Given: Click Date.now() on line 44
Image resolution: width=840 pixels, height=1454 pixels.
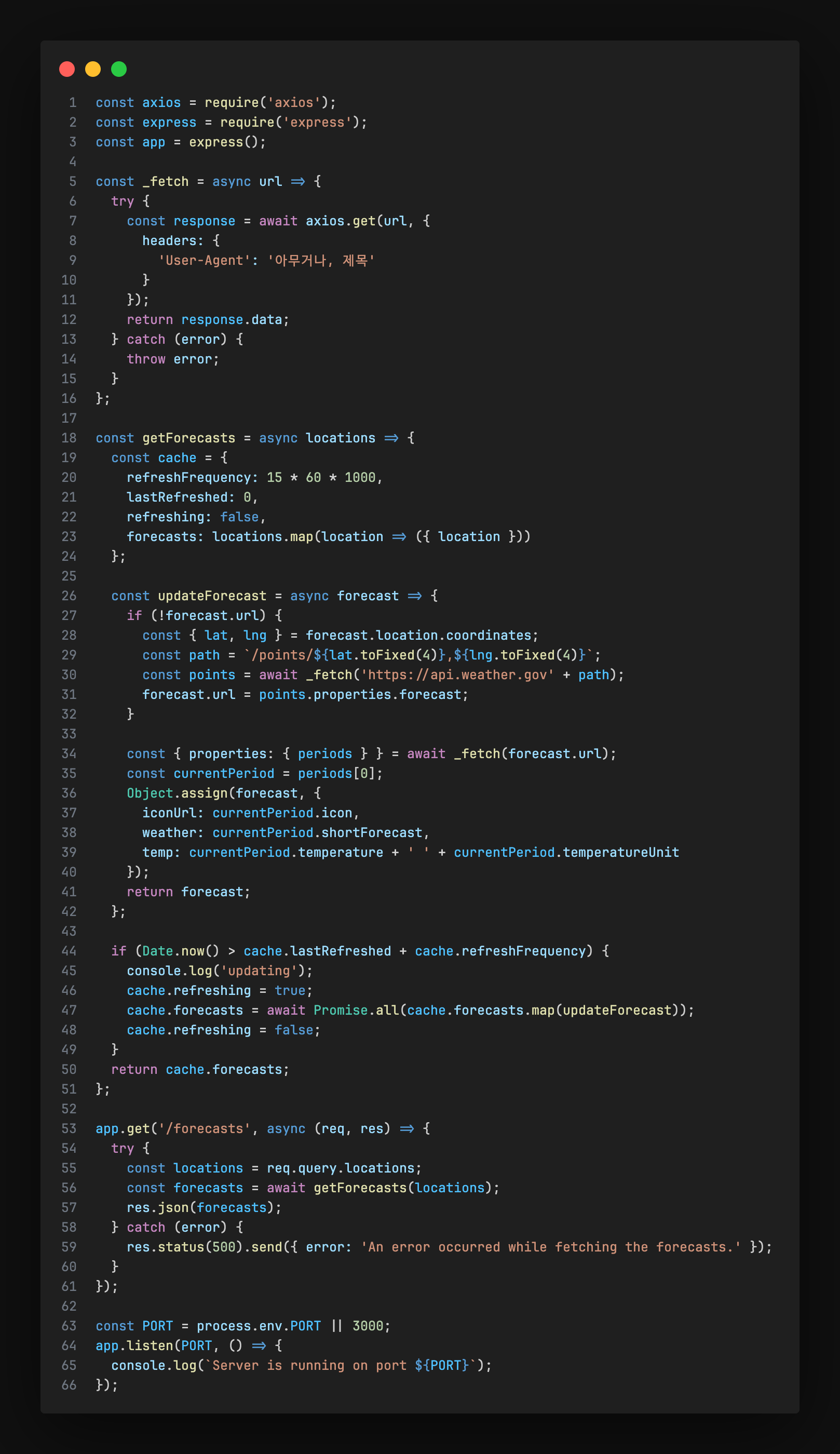Looking at the screenshot, I should 181,951.
